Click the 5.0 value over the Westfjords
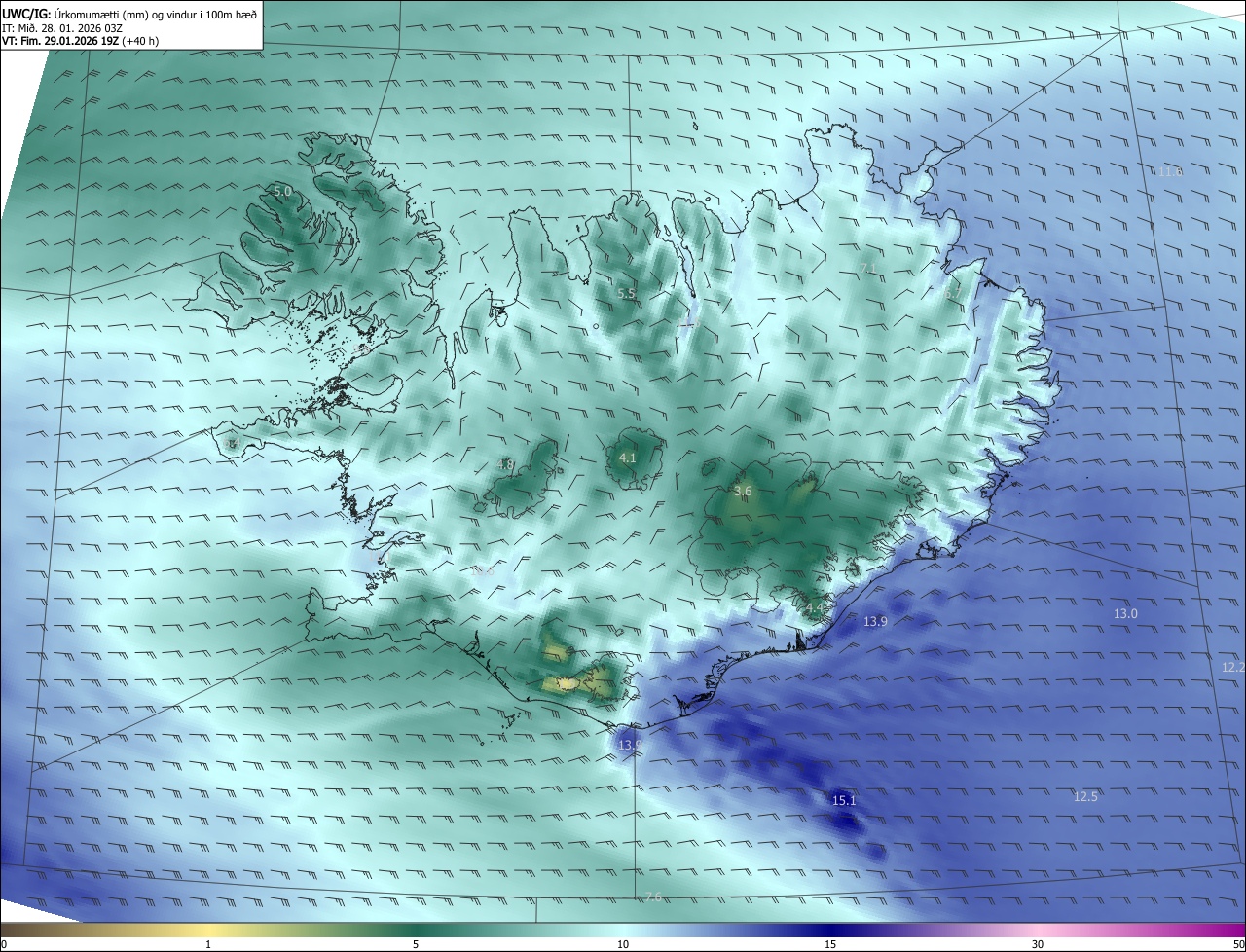Viewport: 1246px width, 952px height. [282, 192]
